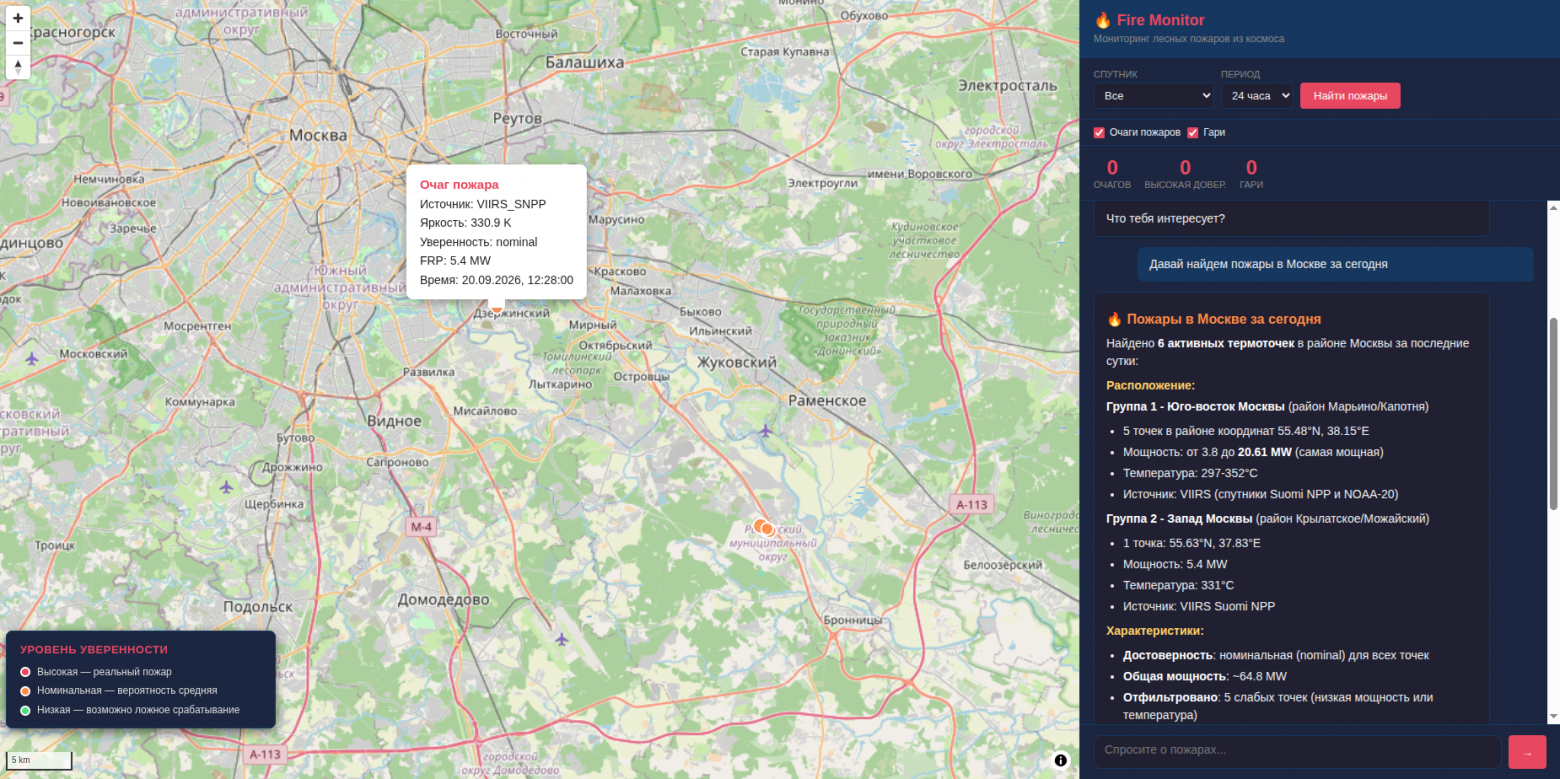Click the Жуковский label on the map
This screenshot has width=1560, height=779.
737,362
